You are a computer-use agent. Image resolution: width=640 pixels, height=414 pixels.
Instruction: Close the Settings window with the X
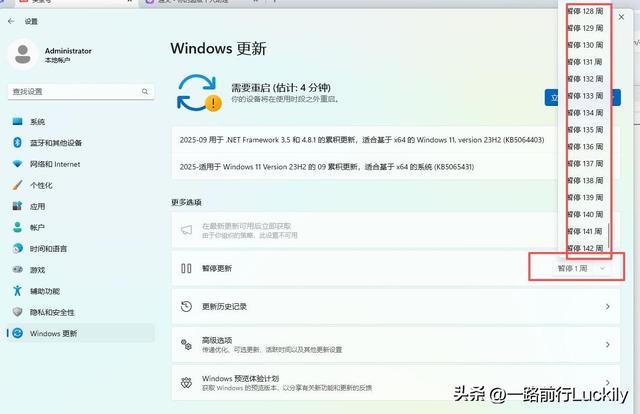(621, 17)
